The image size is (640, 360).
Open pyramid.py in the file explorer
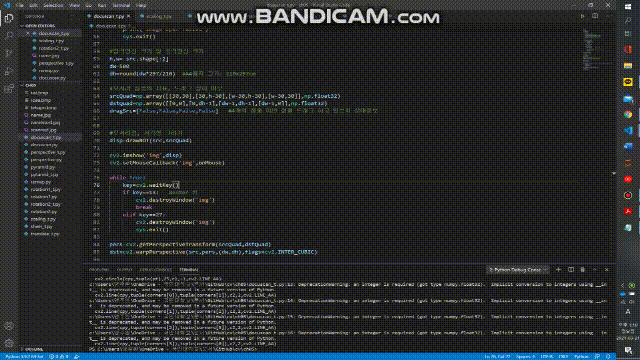[x=42, y=167]
